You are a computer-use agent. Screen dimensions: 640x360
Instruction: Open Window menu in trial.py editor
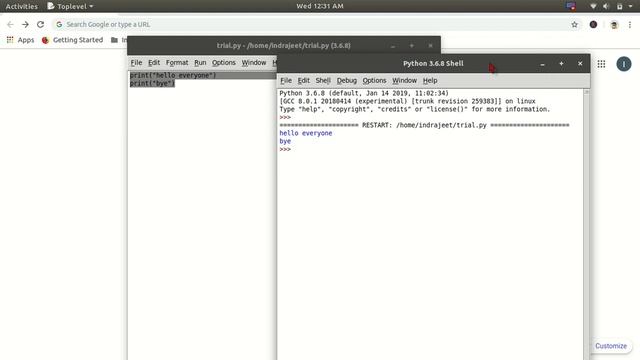(x=253, y=62)
